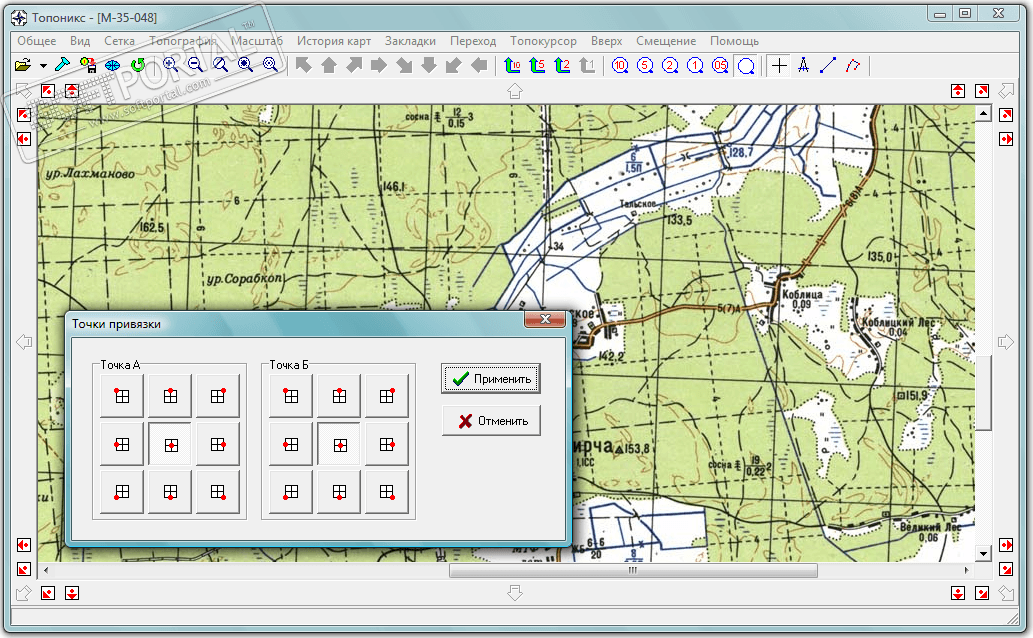This screenshot has height=638, width=1033.
Task: Toggle center anchor in Точка Б
Action: click(x=339, y=444)
